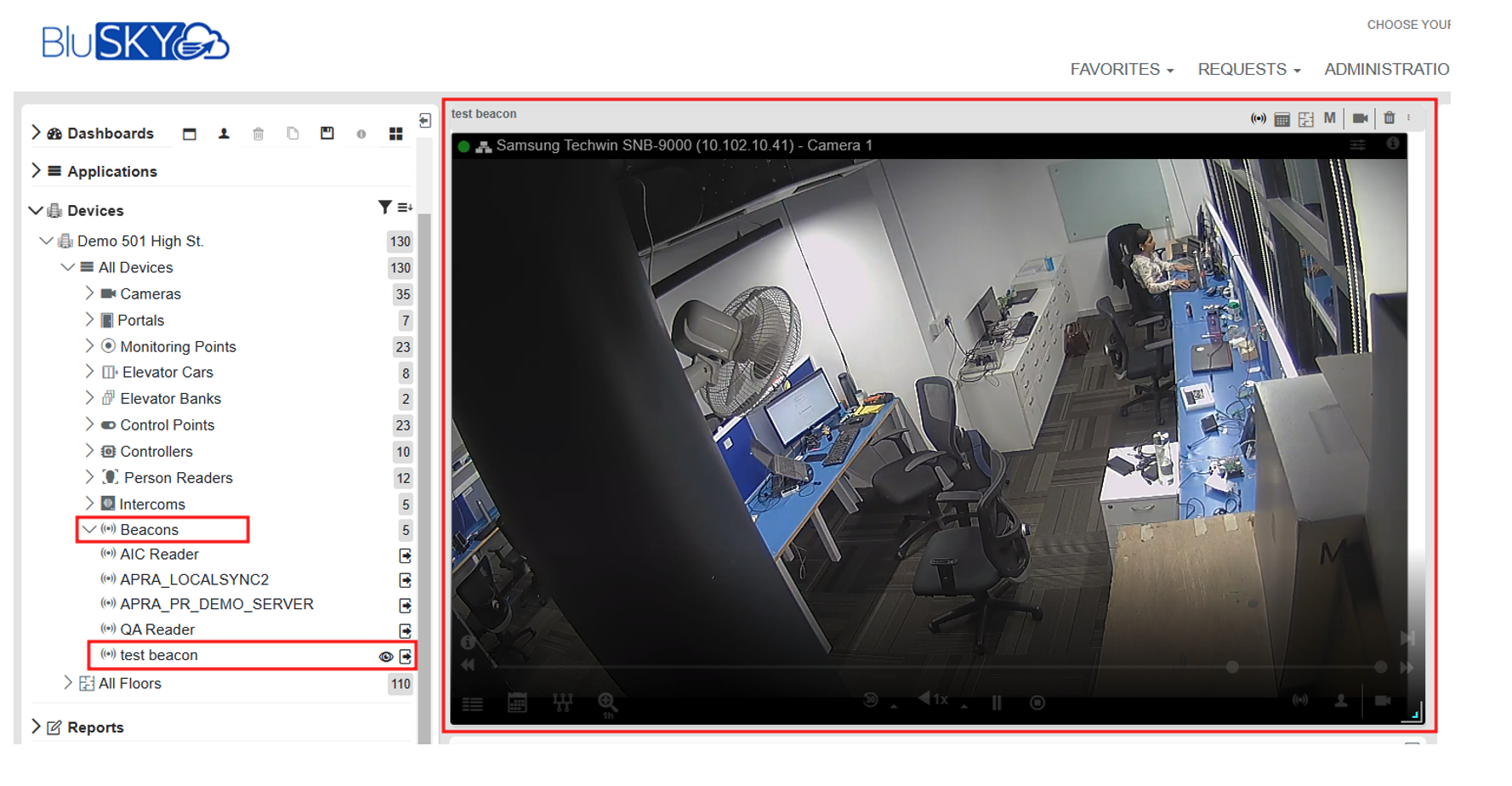Open the REQUESTS menu

tap(1248, 70)
